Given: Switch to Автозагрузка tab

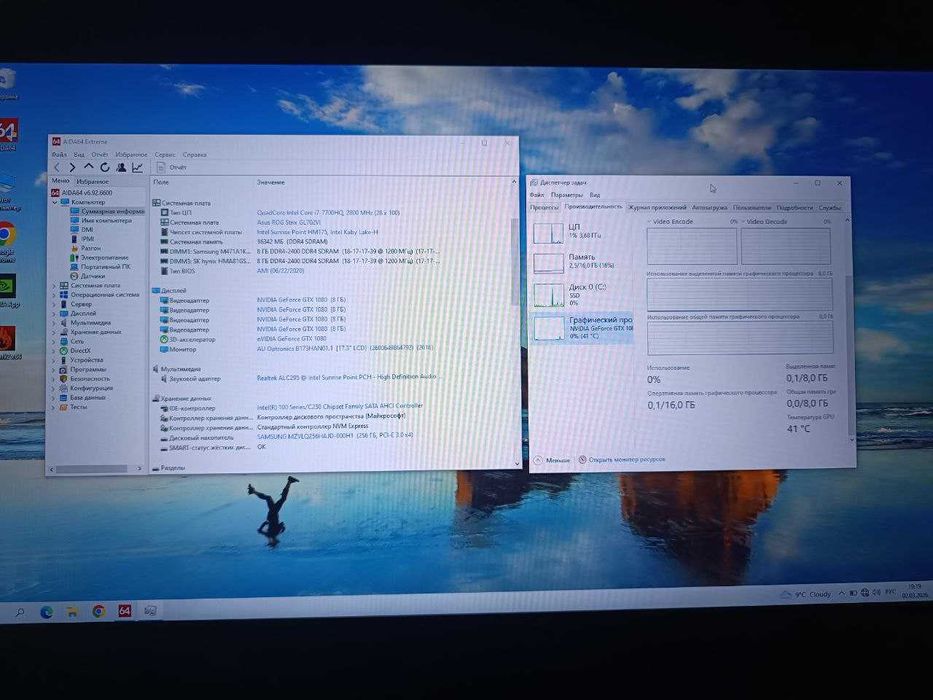Looking at the screenshot, I should click(709, 208).
